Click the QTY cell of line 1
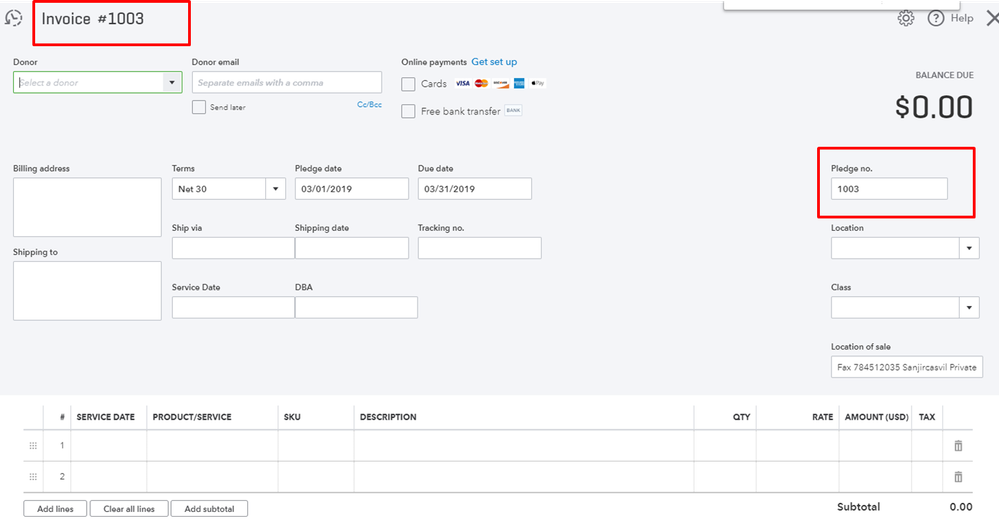Viewport: 999px width, 523px height. [725, 445]
